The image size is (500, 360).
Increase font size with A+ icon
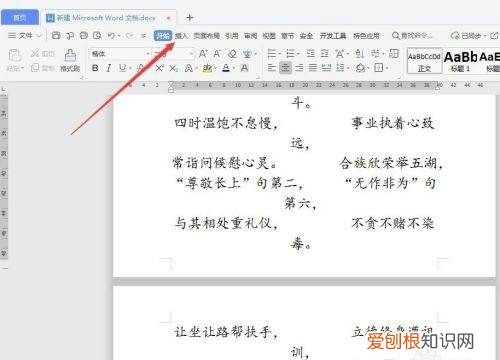click(x=203, y=54)
